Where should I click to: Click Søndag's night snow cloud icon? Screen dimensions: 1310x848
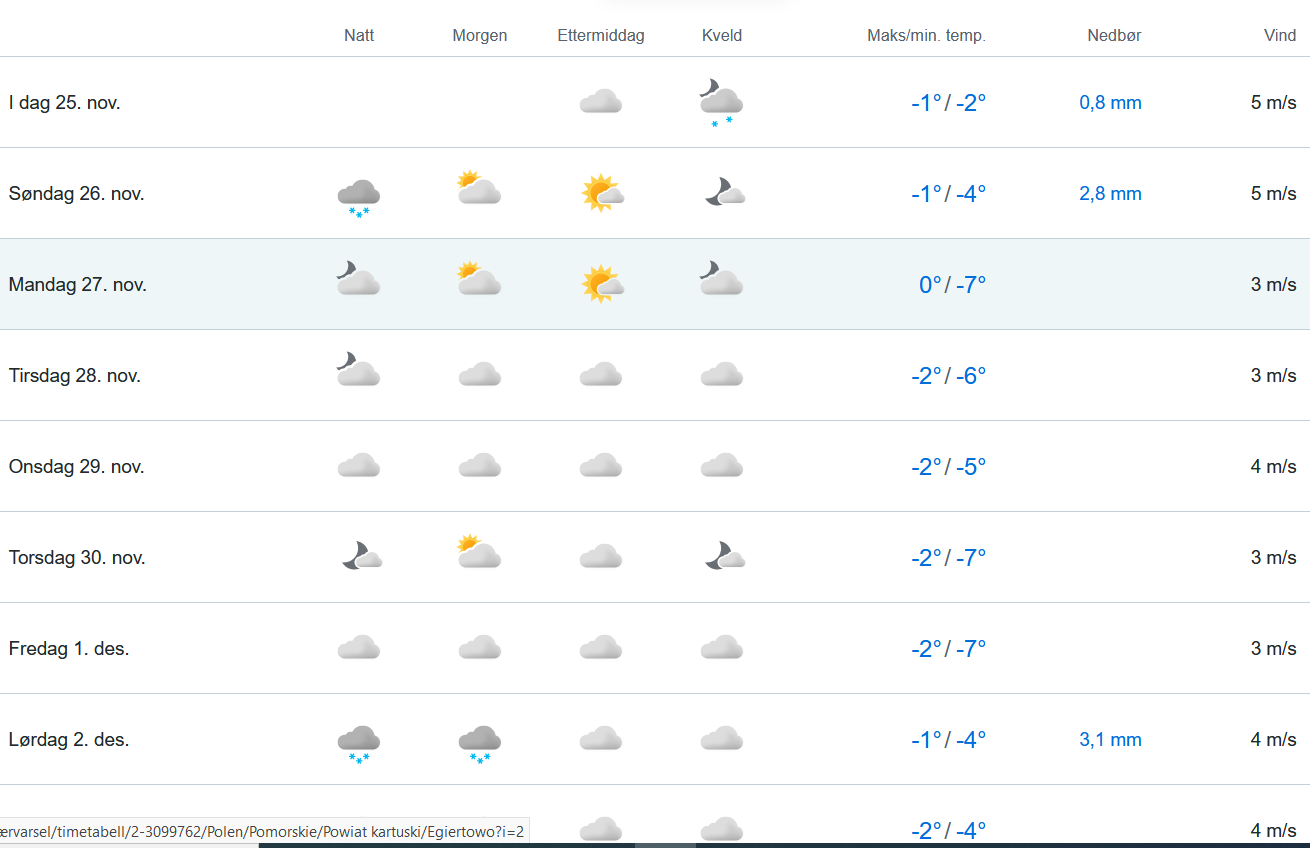pos(358,195)
